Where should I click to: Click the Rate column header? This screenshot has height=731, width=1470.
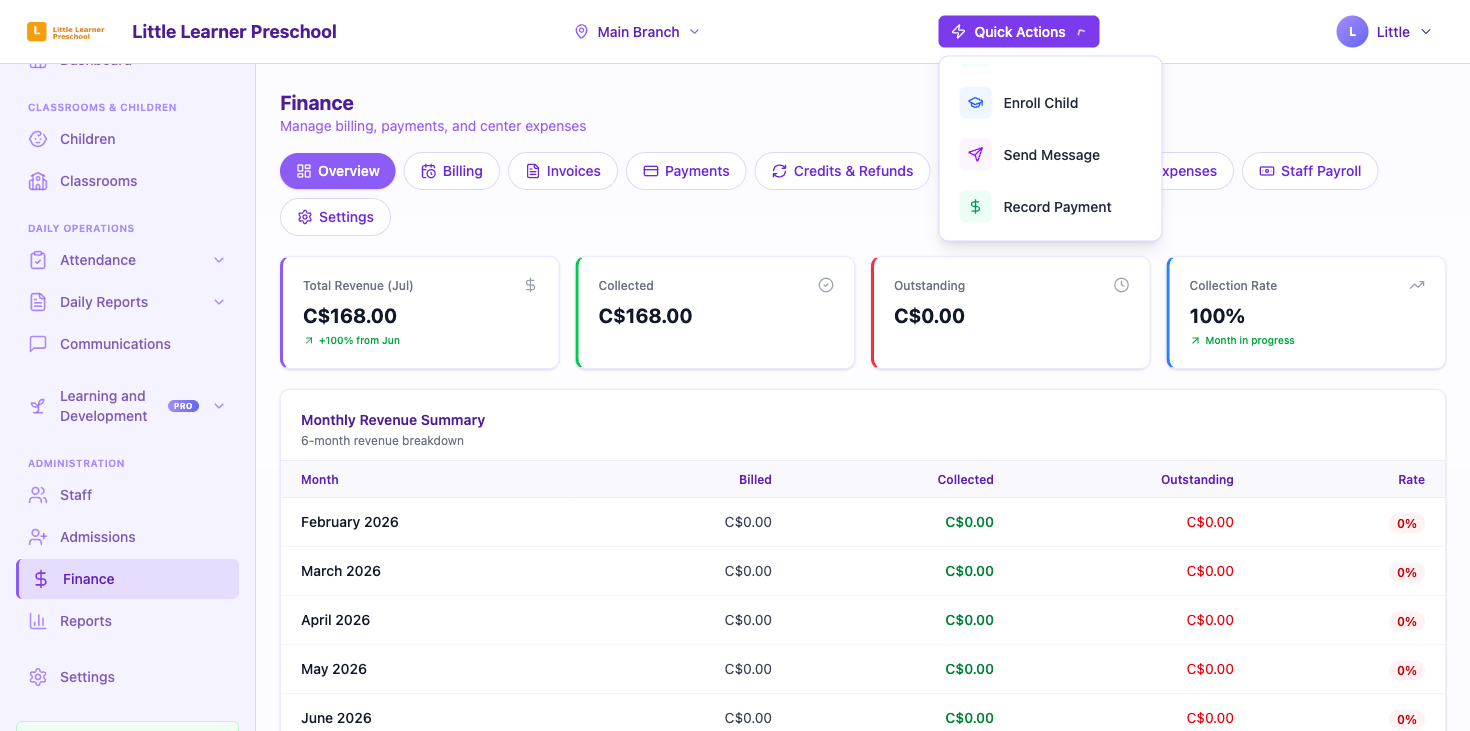click(x=1411, y=480)
